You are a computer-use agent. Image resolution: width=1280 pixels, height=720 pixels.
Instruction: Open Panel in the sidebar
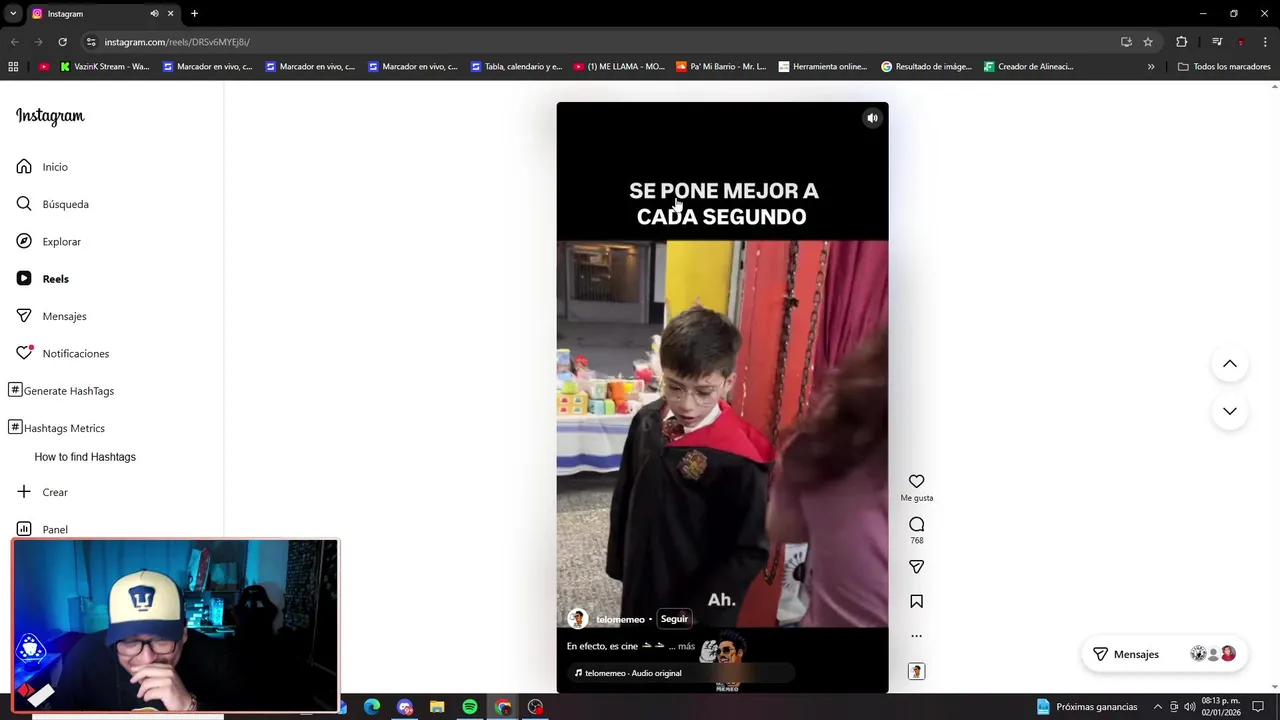click(55, 529)
